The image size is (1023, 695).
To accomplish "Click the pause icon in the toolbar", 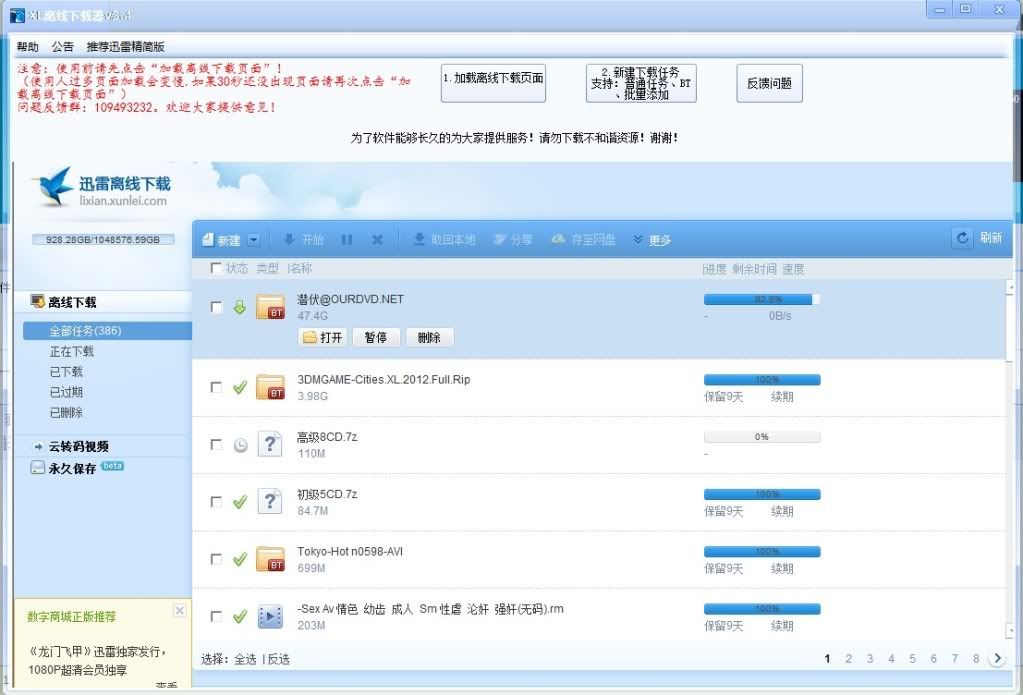I will point(346,240).
